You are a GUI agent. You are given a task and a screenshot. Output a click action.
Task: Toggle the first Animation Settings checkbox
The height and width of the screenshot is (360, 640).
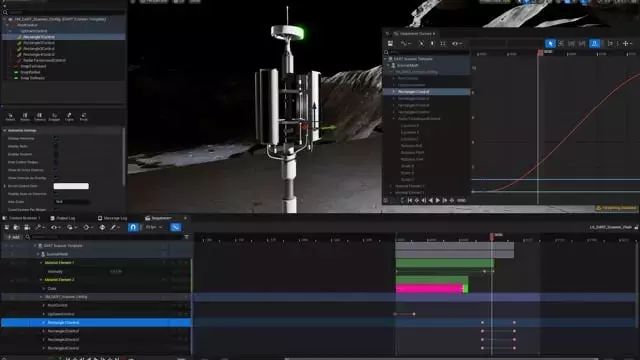click(56, 138)
